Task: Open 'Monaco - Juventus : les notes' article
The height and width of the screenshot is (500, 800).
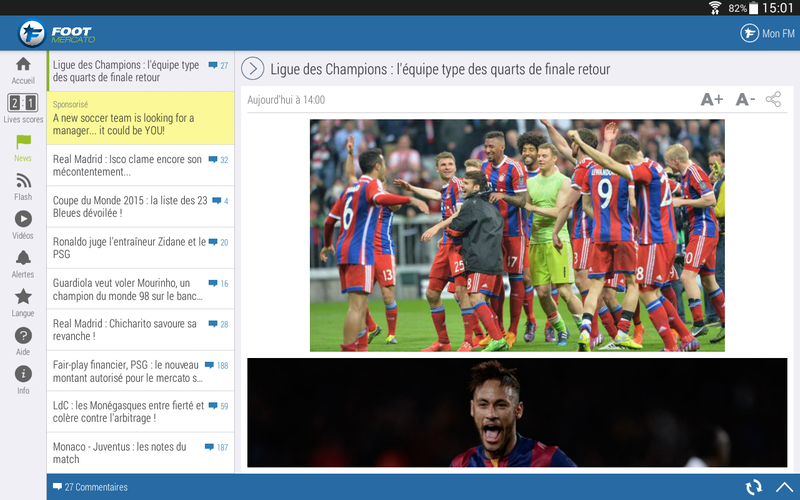Action: 141,453
